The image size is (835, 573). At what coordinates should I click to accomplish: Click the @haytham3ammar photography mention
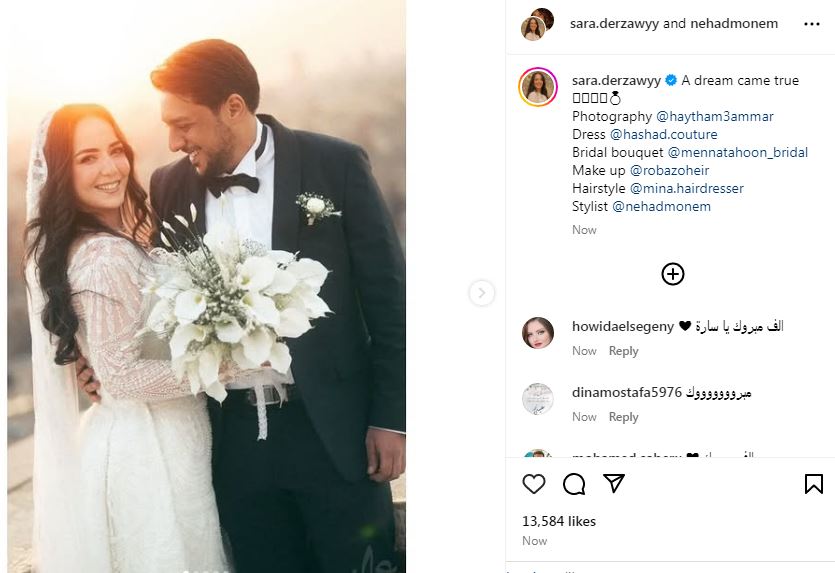(x=715, y=116)
